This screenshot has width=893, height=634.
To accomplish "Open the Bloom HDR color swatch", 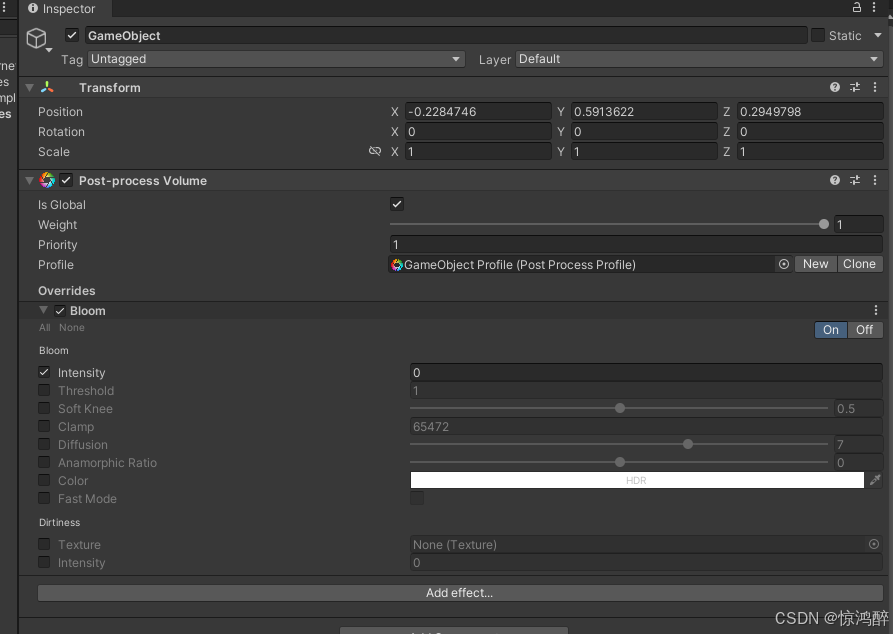I will click(x=637, y=480).
